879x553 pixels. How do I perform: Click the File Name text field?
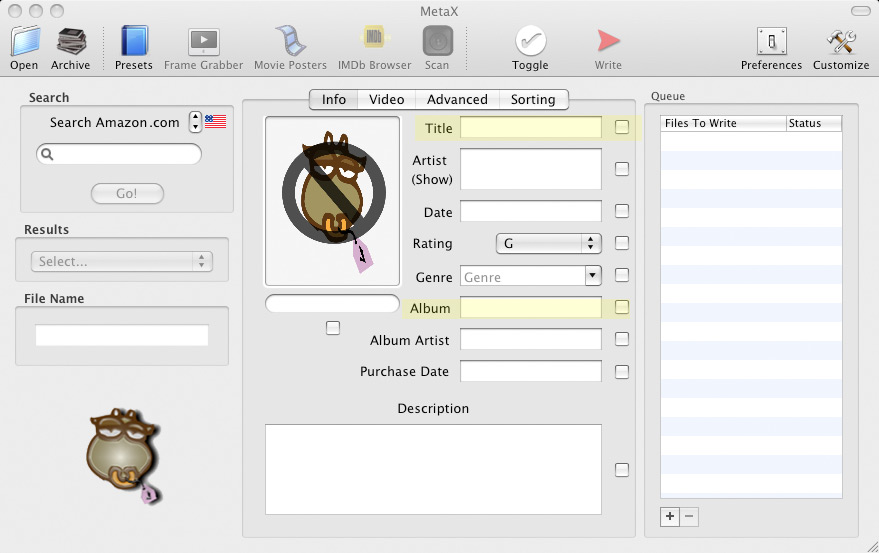click(x=122, y=335)
